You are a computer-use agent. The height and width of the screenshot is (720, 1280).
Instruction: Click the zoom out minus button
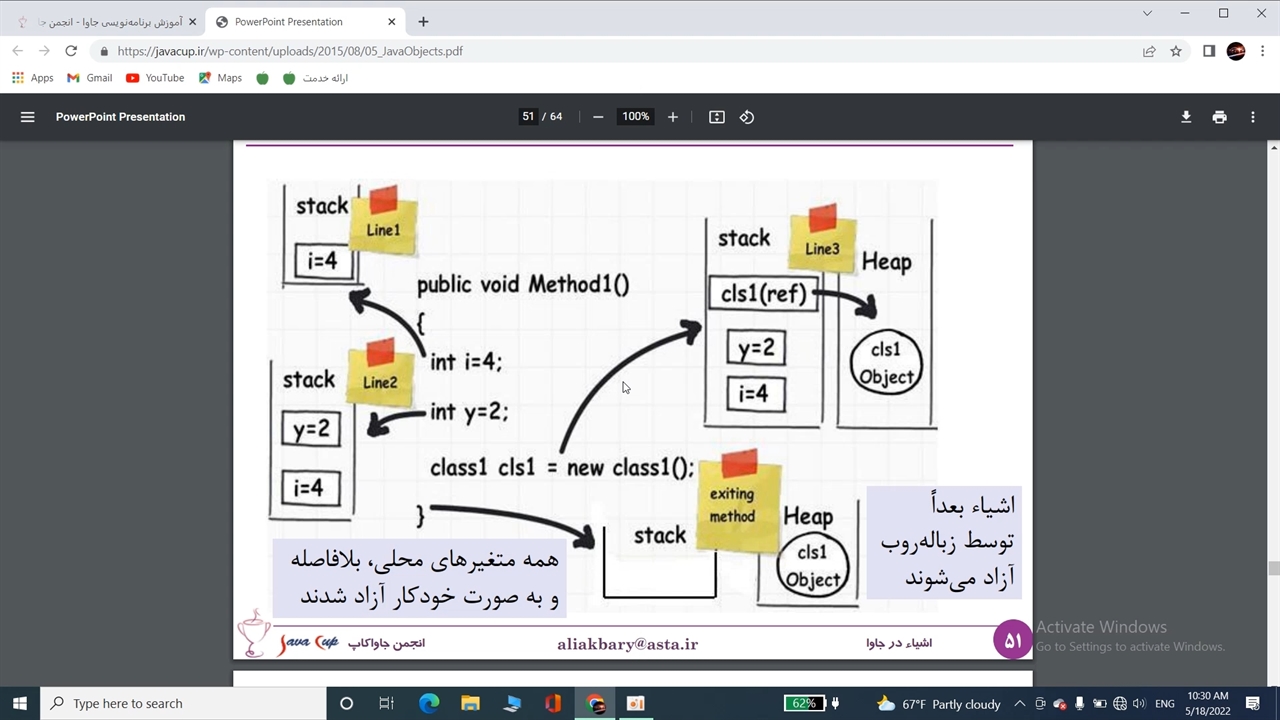598,117
